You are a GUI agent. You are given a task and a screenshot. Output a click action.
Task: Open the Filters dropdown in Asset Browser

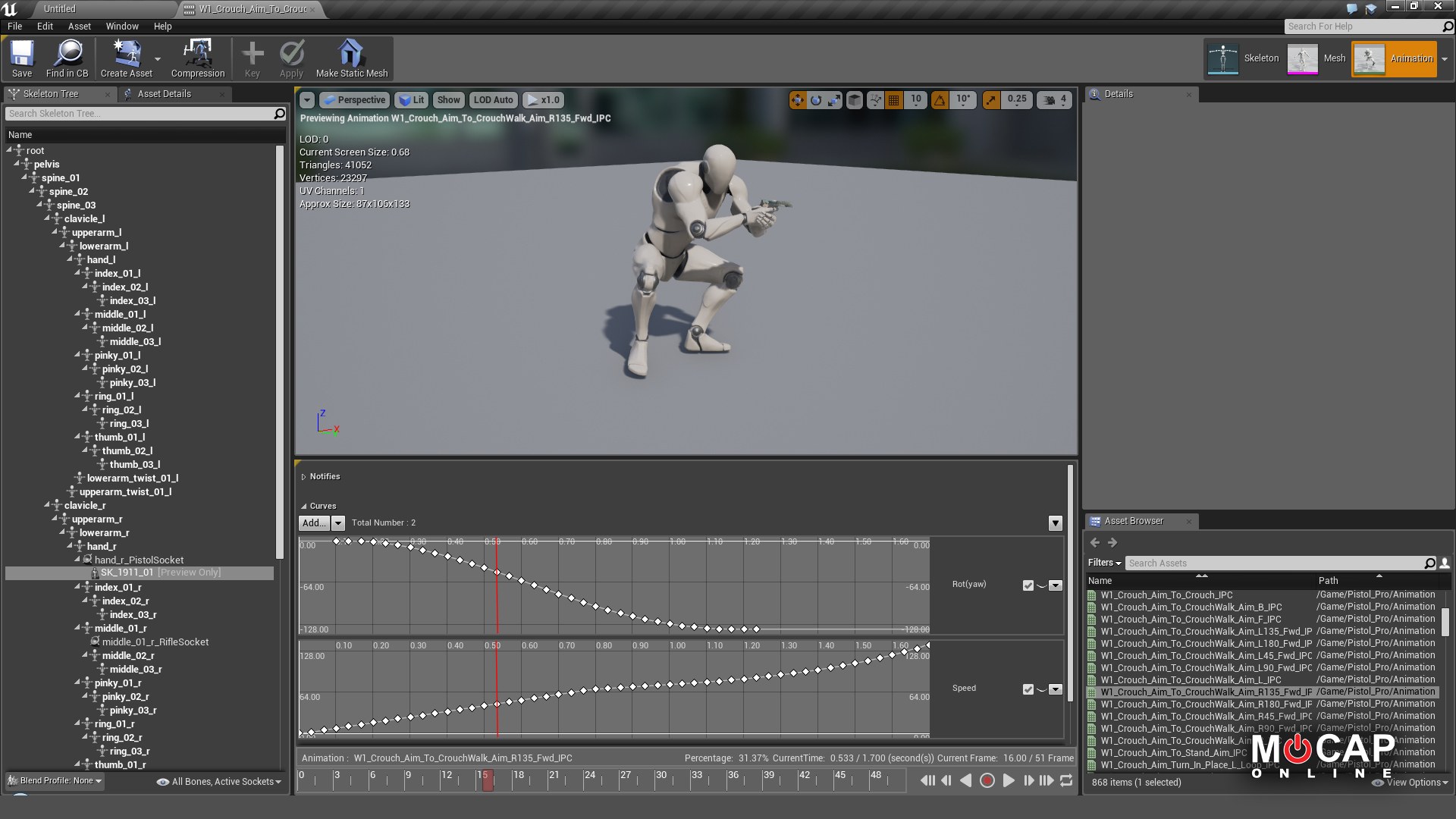(x=1104, y=563)
